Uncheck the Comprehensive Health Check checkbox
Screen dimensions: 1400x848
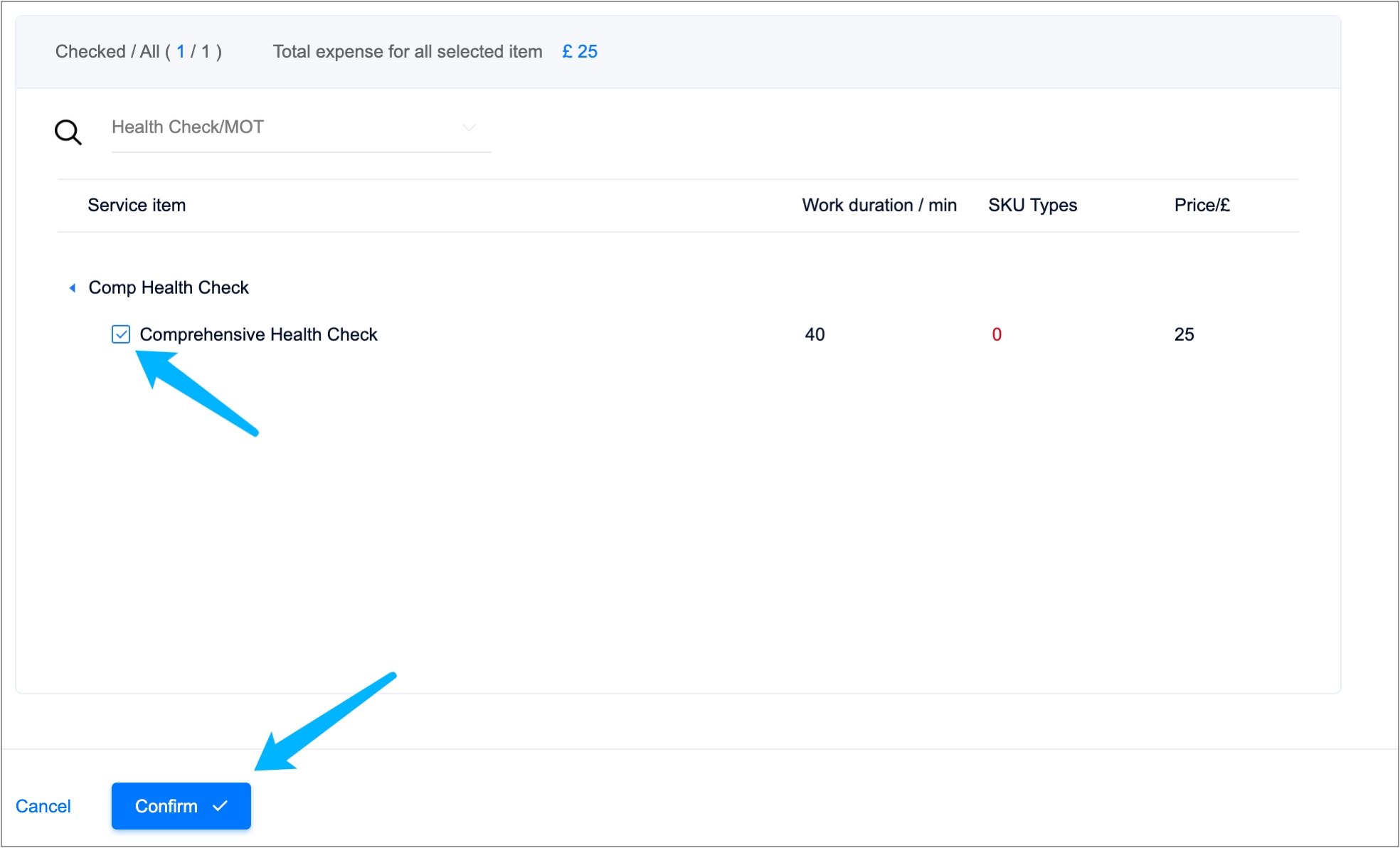pyautogui.click(x=121, y=334)
